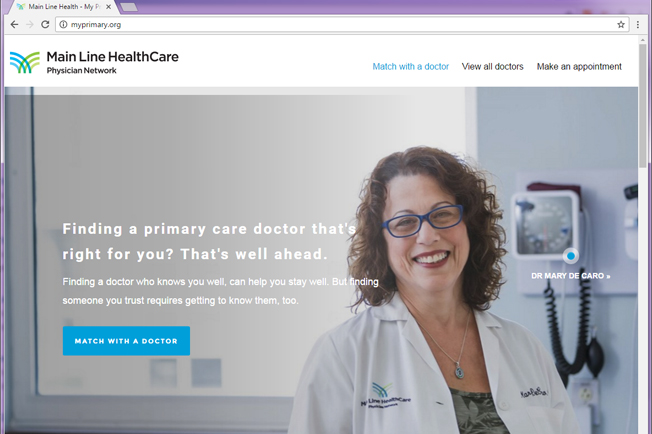The height and width of the screenshot is (434, 652).
Task: Click the page's vertical scrollbar thumb
Action: [x=642, y=106]
